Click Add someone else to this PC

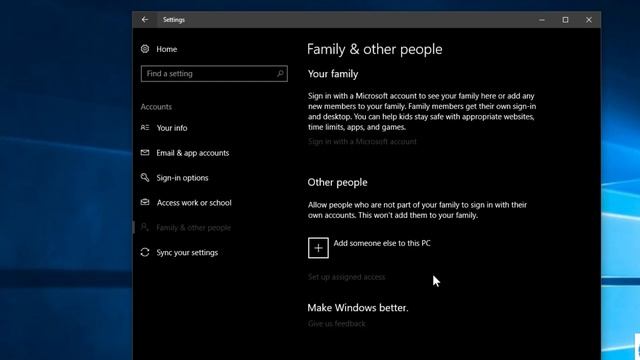tap(382, 243)
